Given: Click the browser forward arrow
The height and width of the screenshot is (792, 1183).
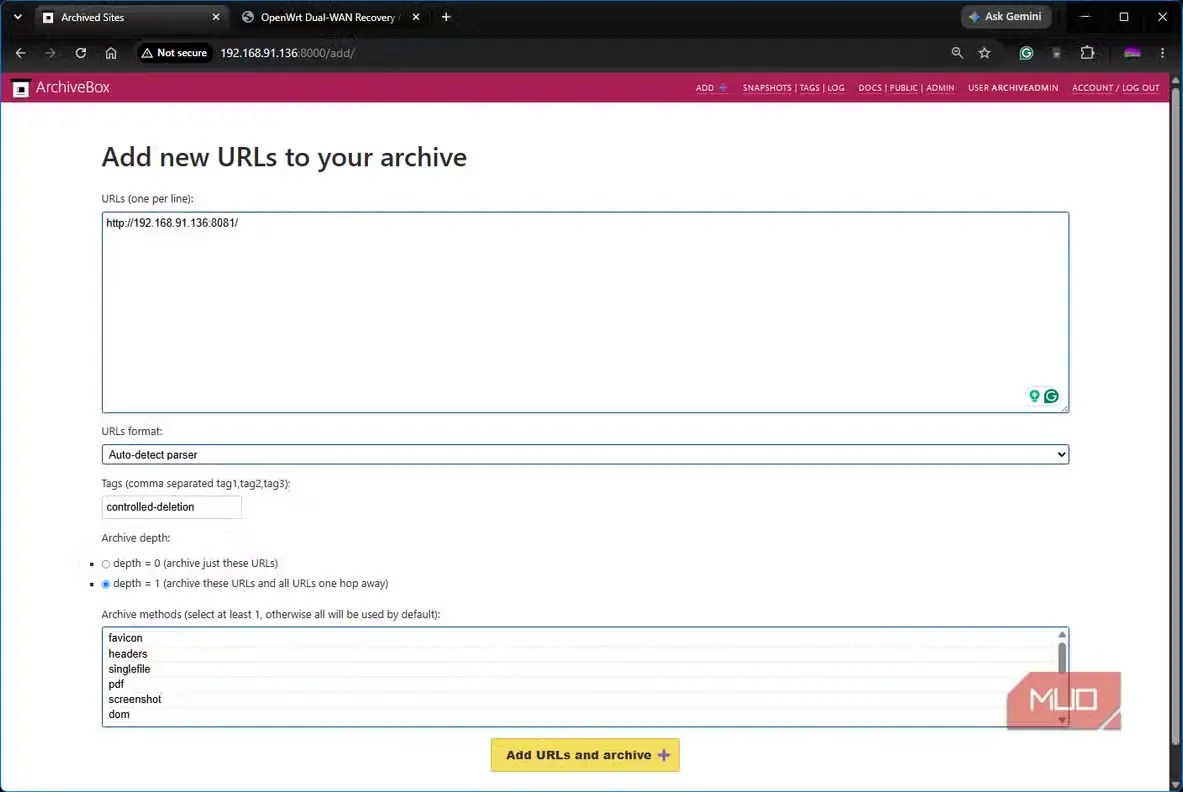Looking at the screenshot, I should click(x=50, y=53).
